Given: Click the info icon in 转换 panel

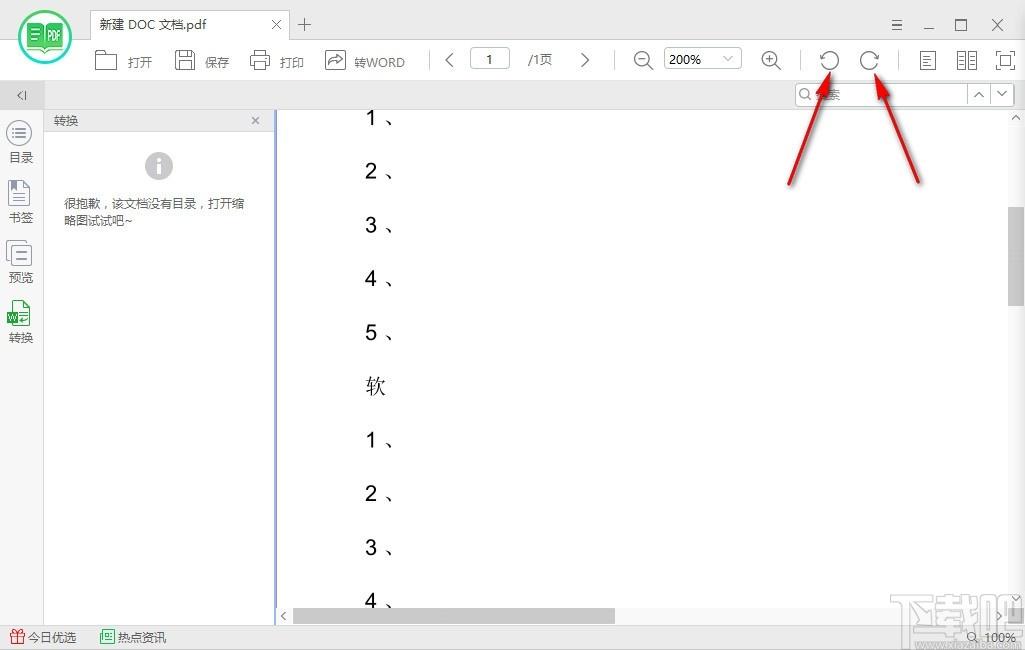Looking at the screenshot, I should point(159,166).
